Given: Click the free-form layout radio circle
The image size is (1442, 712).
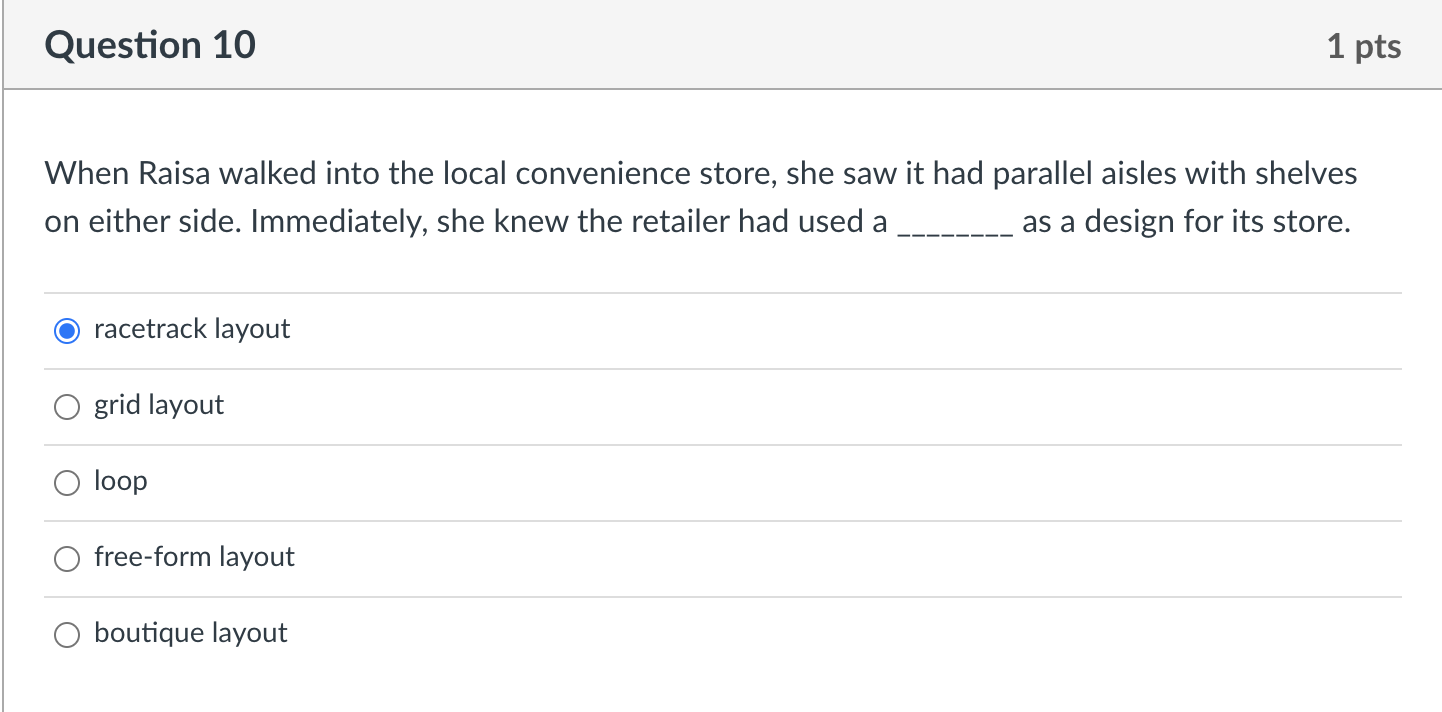Looking at the screenshot, I should (66, 558).
